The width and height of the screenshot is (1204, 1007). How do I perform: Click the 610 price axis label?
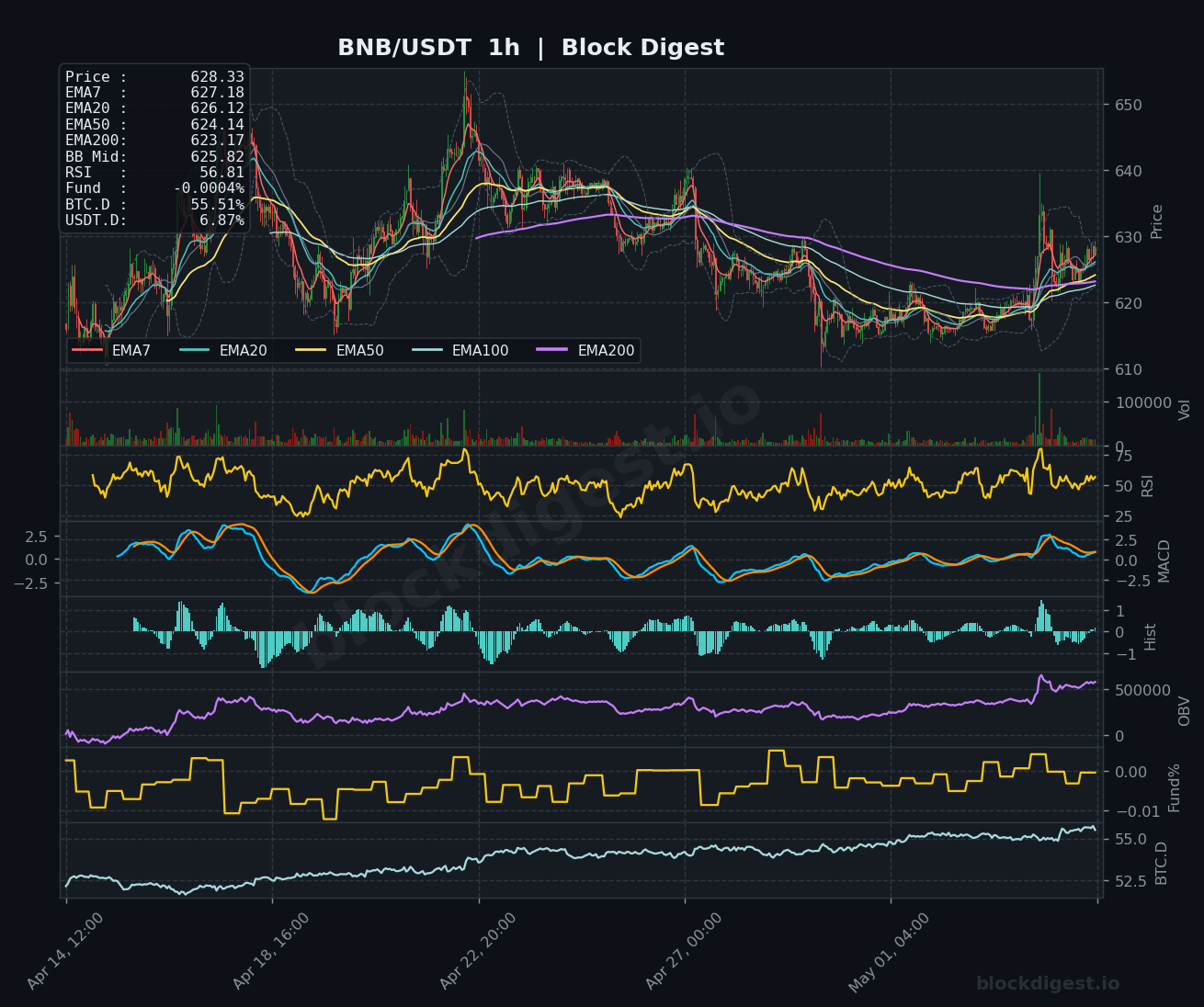point(1129,369)
